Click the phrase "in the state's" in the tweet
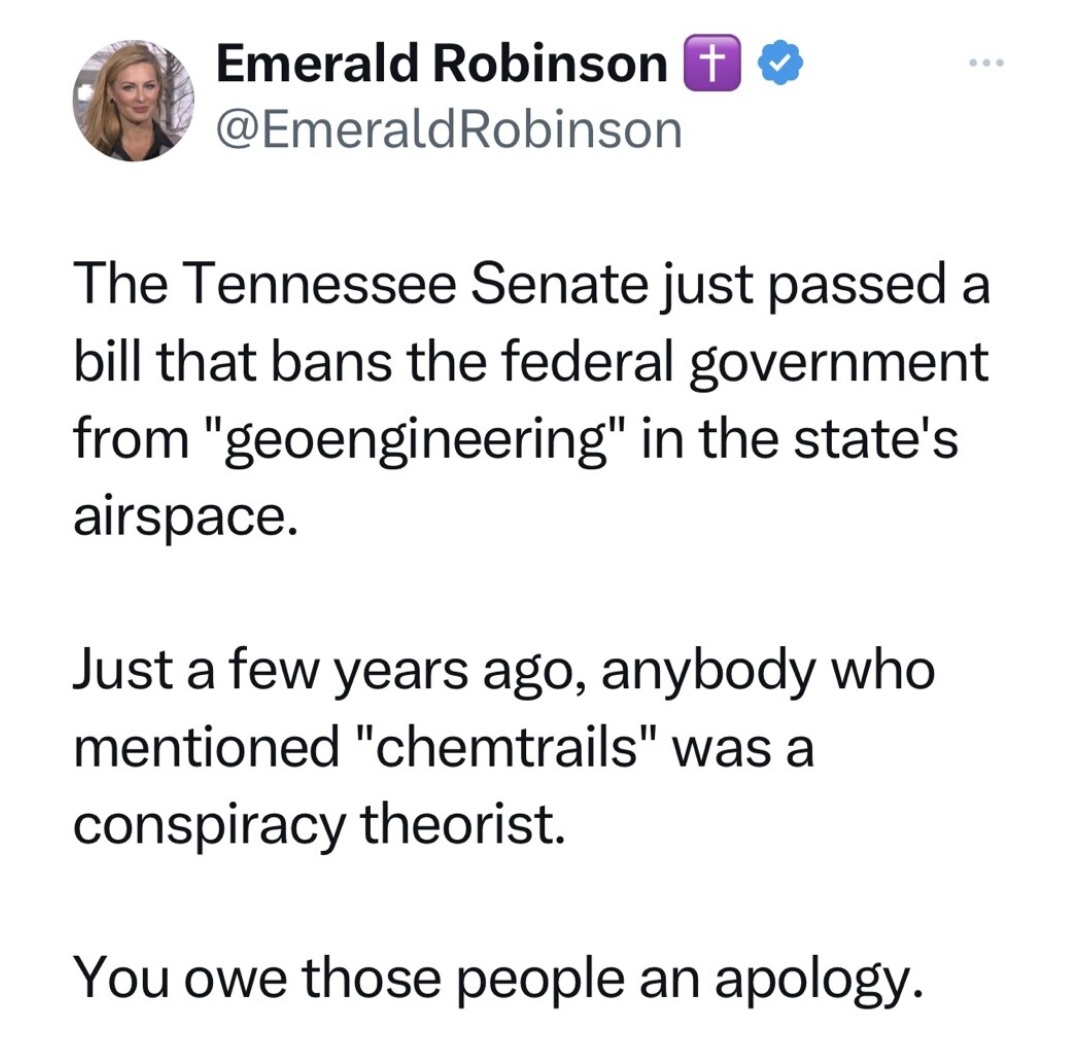1080x1044 pixels. (800, 439)
